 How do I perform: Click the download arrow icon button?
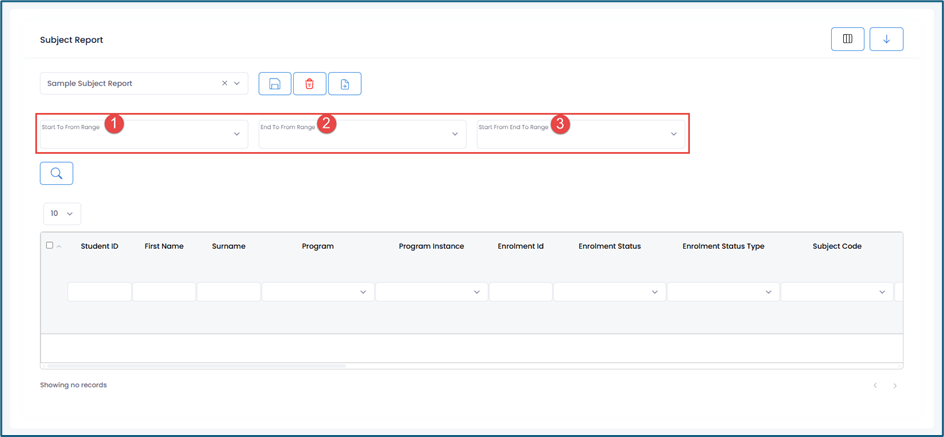coord(886,39)
